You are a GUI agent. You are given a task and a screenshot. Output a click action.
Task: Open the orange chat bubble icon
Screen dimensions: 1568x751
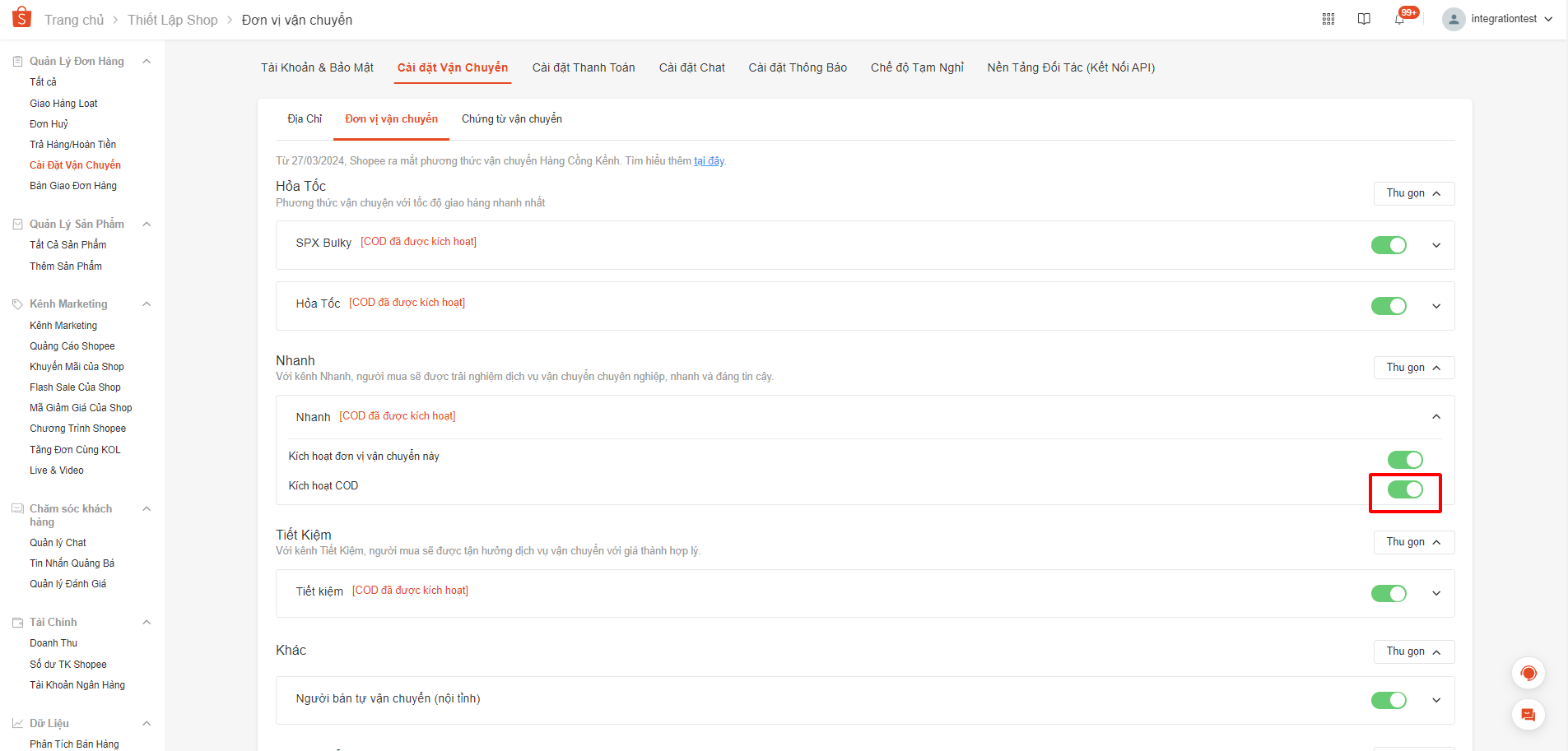tap(1528, 715)
